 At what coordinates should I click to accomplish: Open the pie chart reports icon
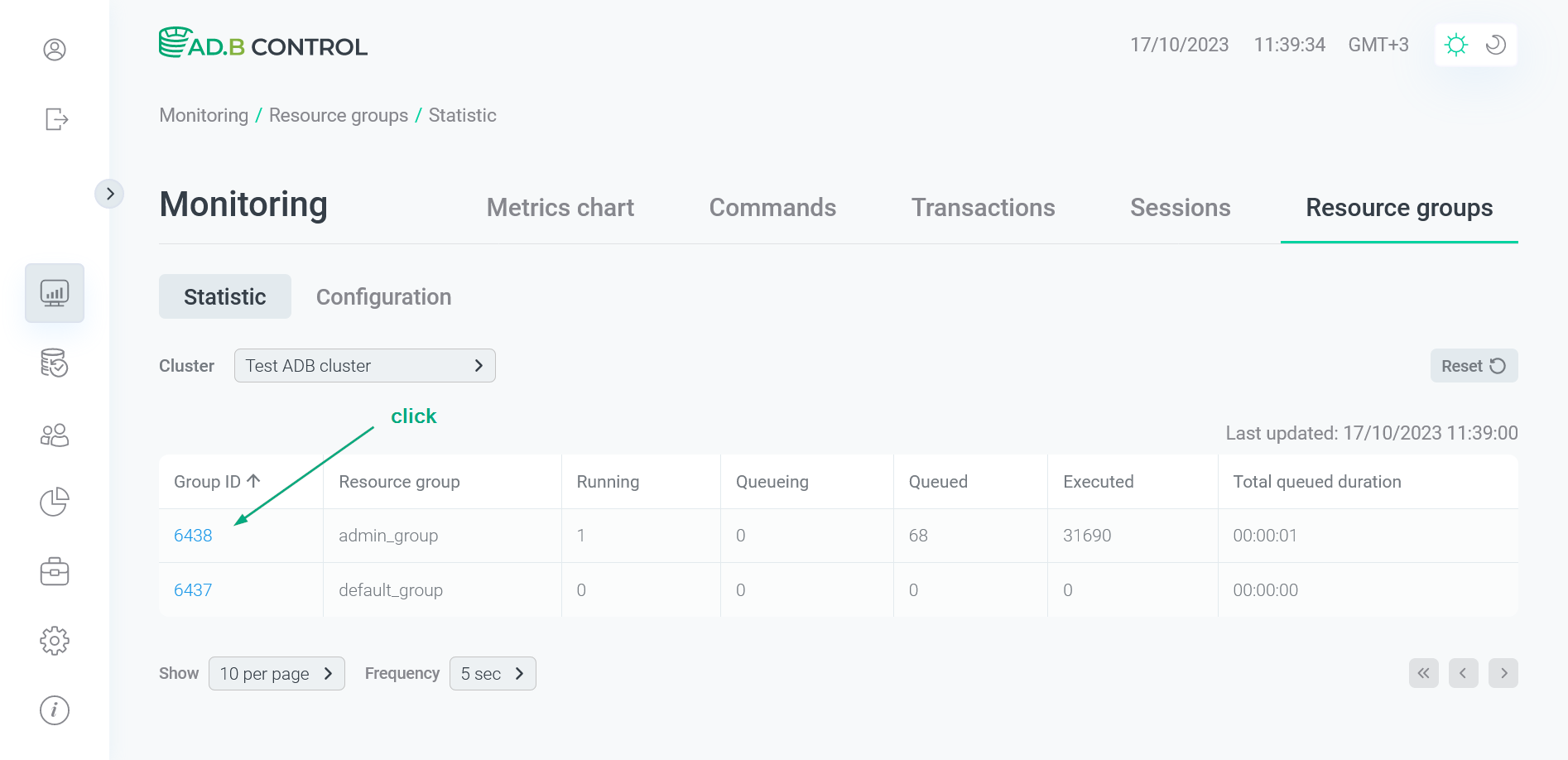tap(55, 502)
